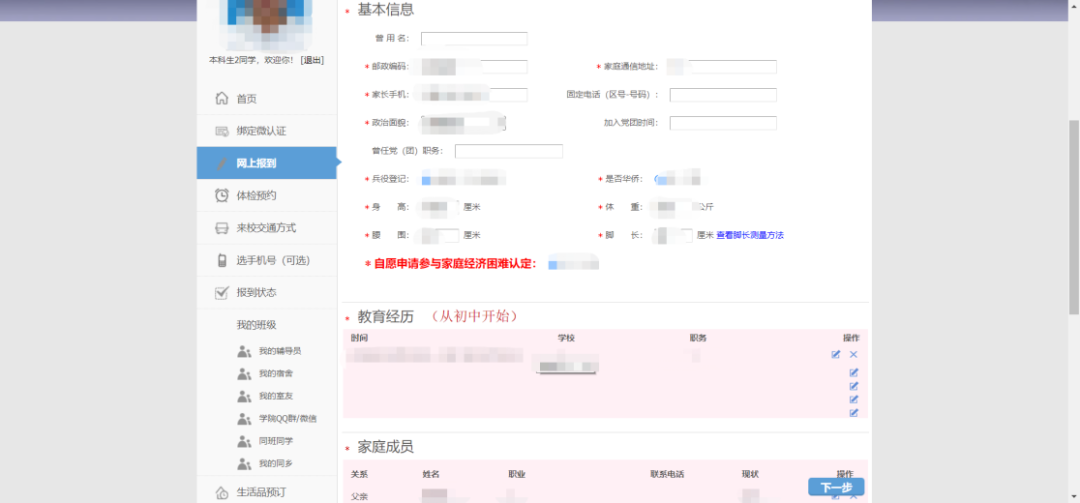Click the 固定电话 input field
This screenshot has width=1080, height=503.
coord(723,94)
